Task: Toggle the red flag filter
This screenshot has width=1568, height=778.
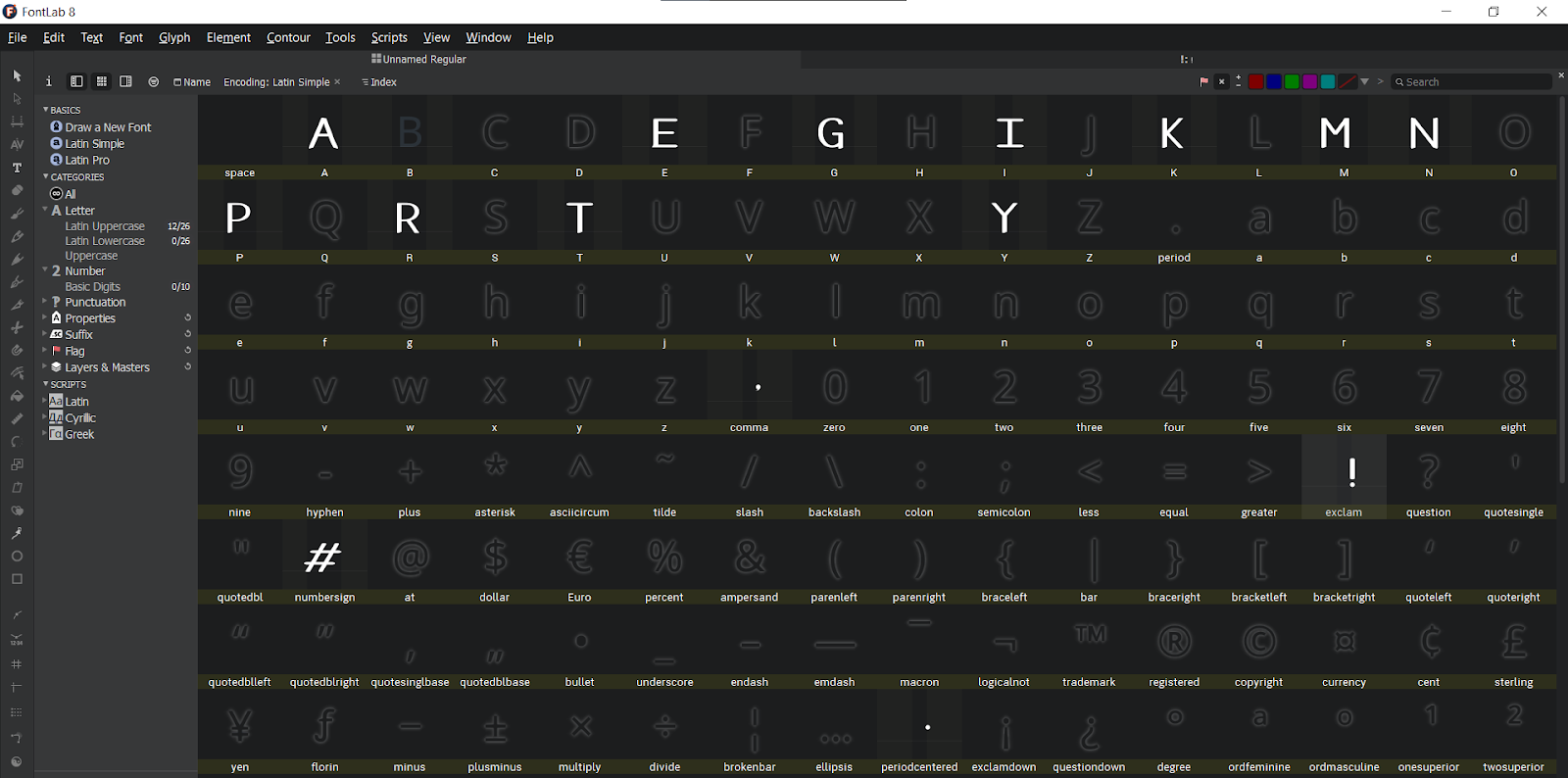Action: [x=1203, y=82]
